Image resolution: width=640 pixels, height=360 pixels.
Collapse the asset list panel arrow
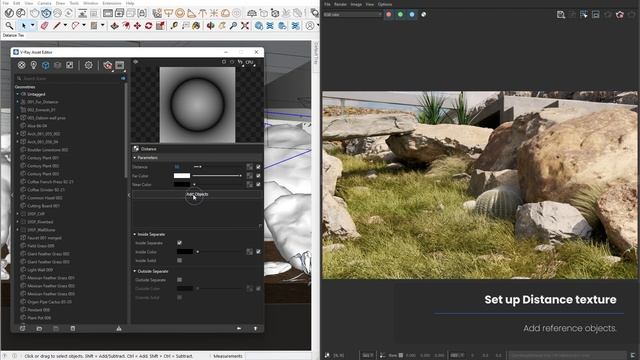click(x=129, y=195)
